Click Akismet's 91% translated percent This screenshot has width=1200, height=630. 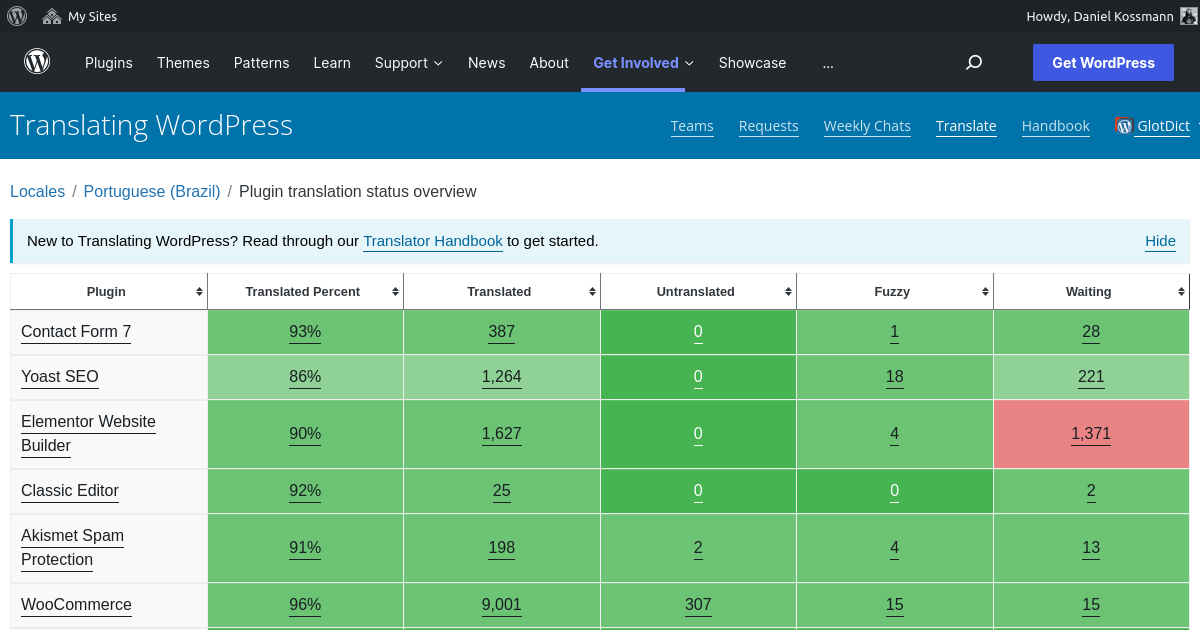pos(305,548)
